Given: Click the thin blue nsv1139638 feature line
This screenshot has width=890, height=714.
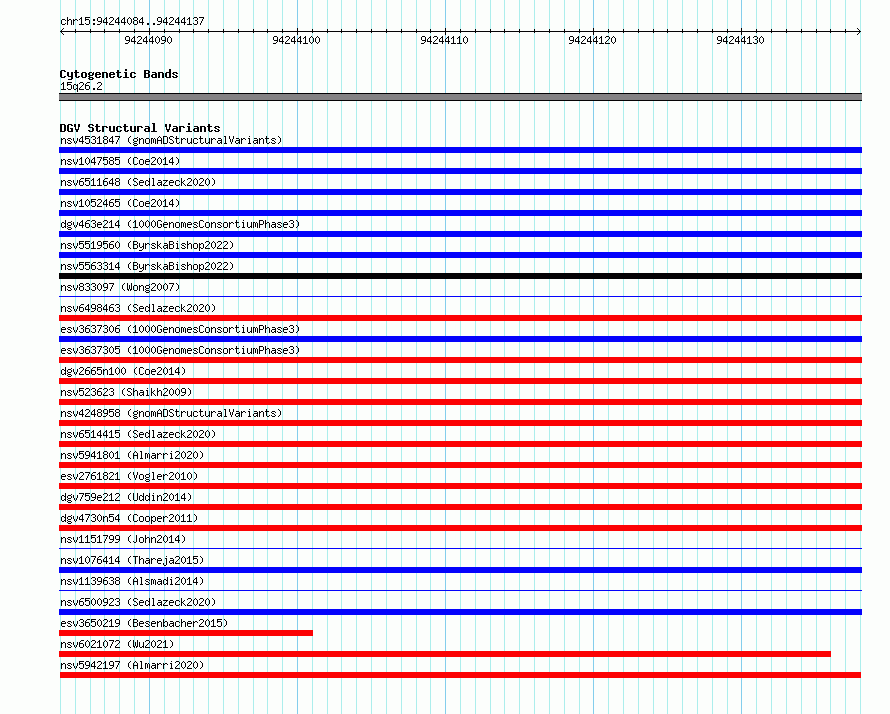Looking at the screenshot, I should click(460, 590).
